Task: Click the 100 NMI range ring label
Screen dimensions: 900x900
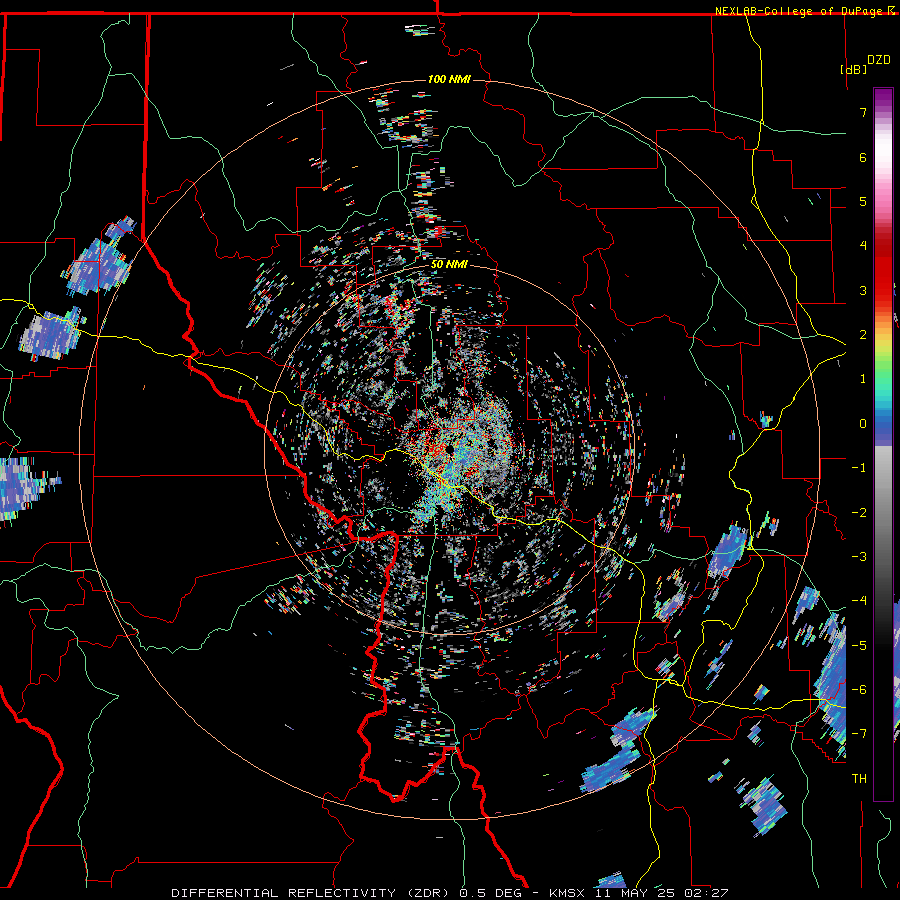Action: [x=449, y=79]
